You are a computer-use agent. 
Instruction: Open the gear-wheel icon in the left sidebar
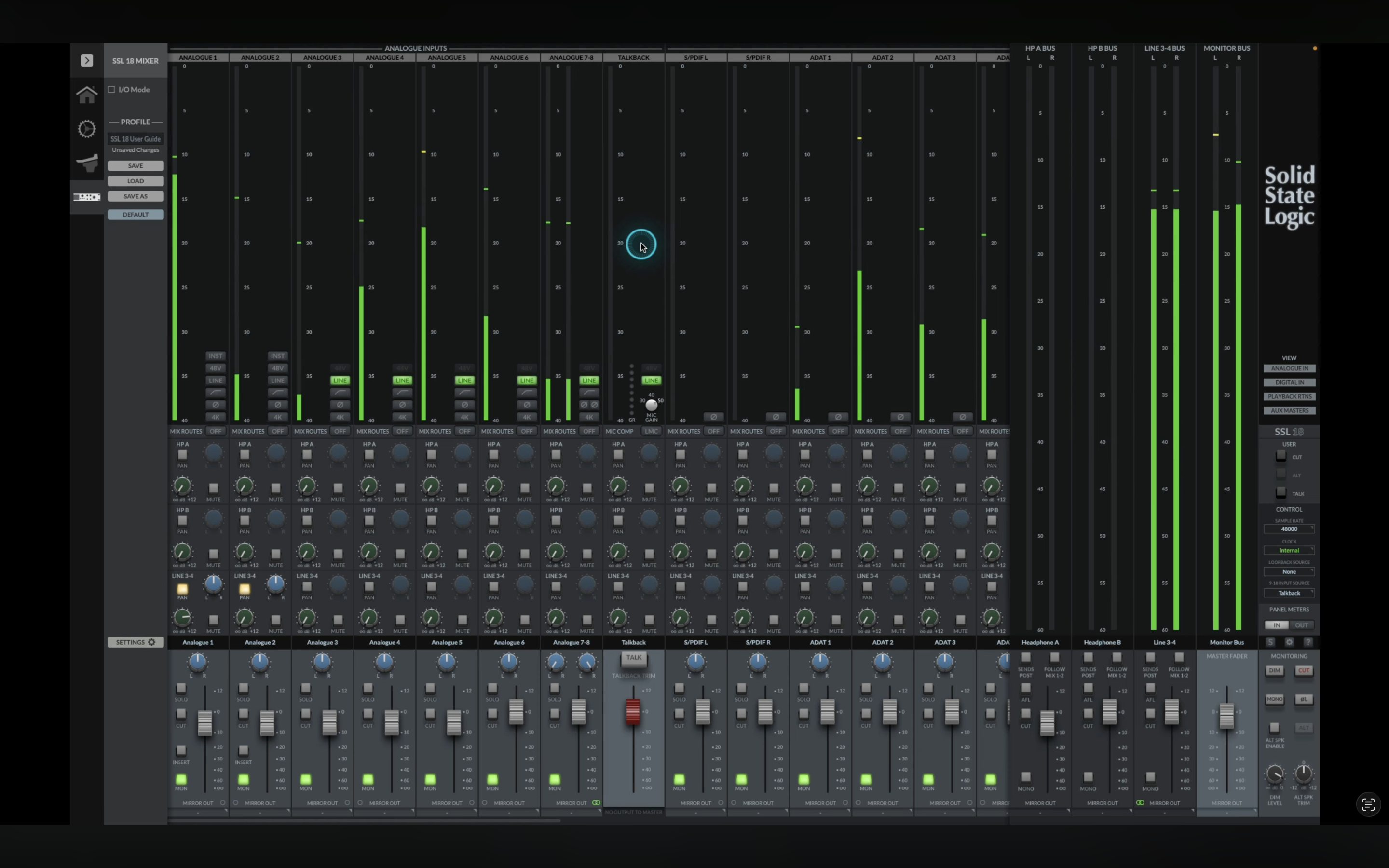coord(87,129)
